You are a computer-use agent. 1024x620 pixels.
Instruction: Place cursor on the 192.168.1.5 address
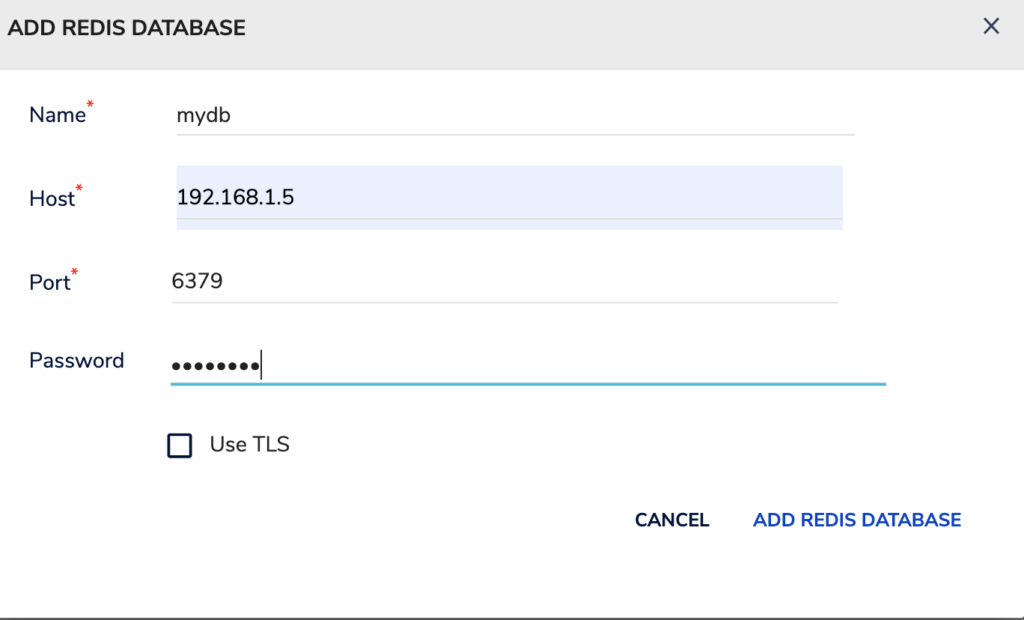click(x=236, y=197)
